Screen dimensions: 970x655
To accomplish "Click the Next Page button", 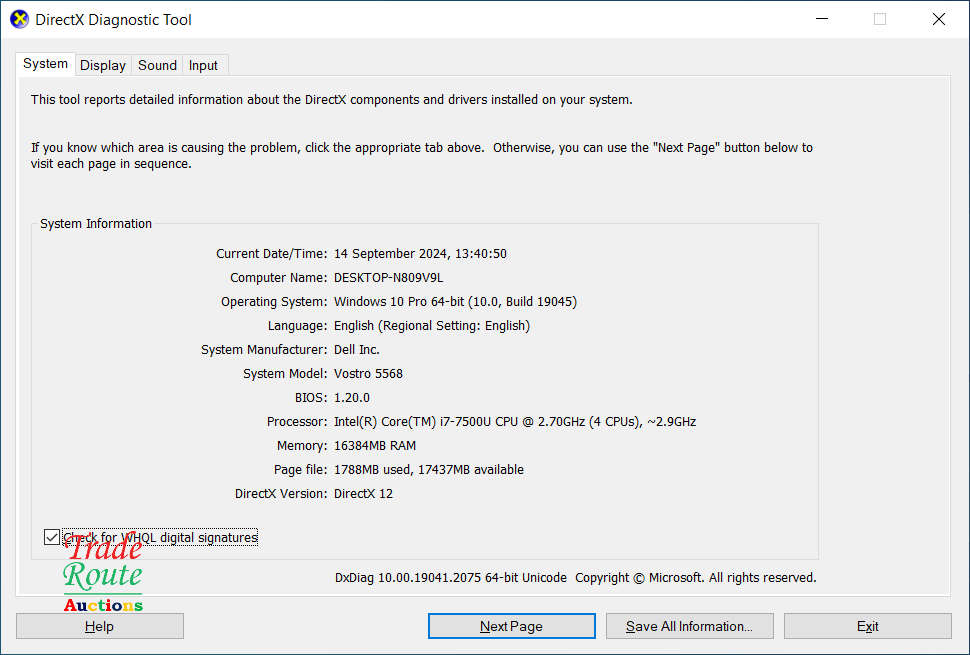I will click(511, 626).
